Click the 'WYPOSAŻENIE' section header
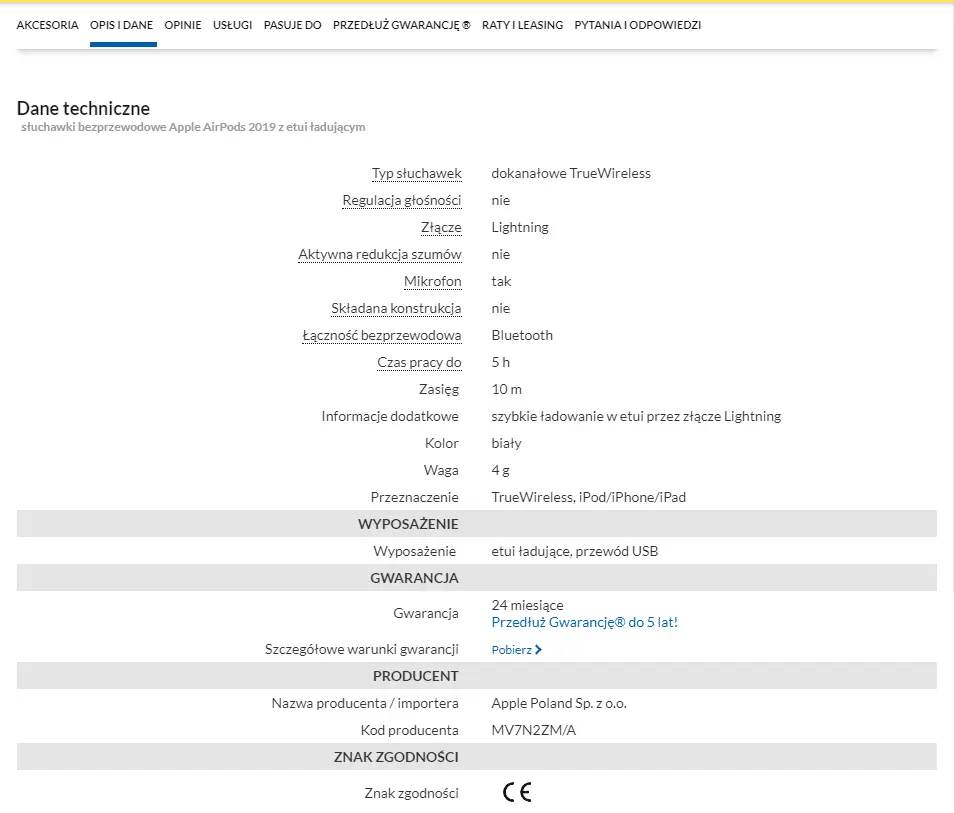Viewport: 954px width, 813px height. click(408, 524)
